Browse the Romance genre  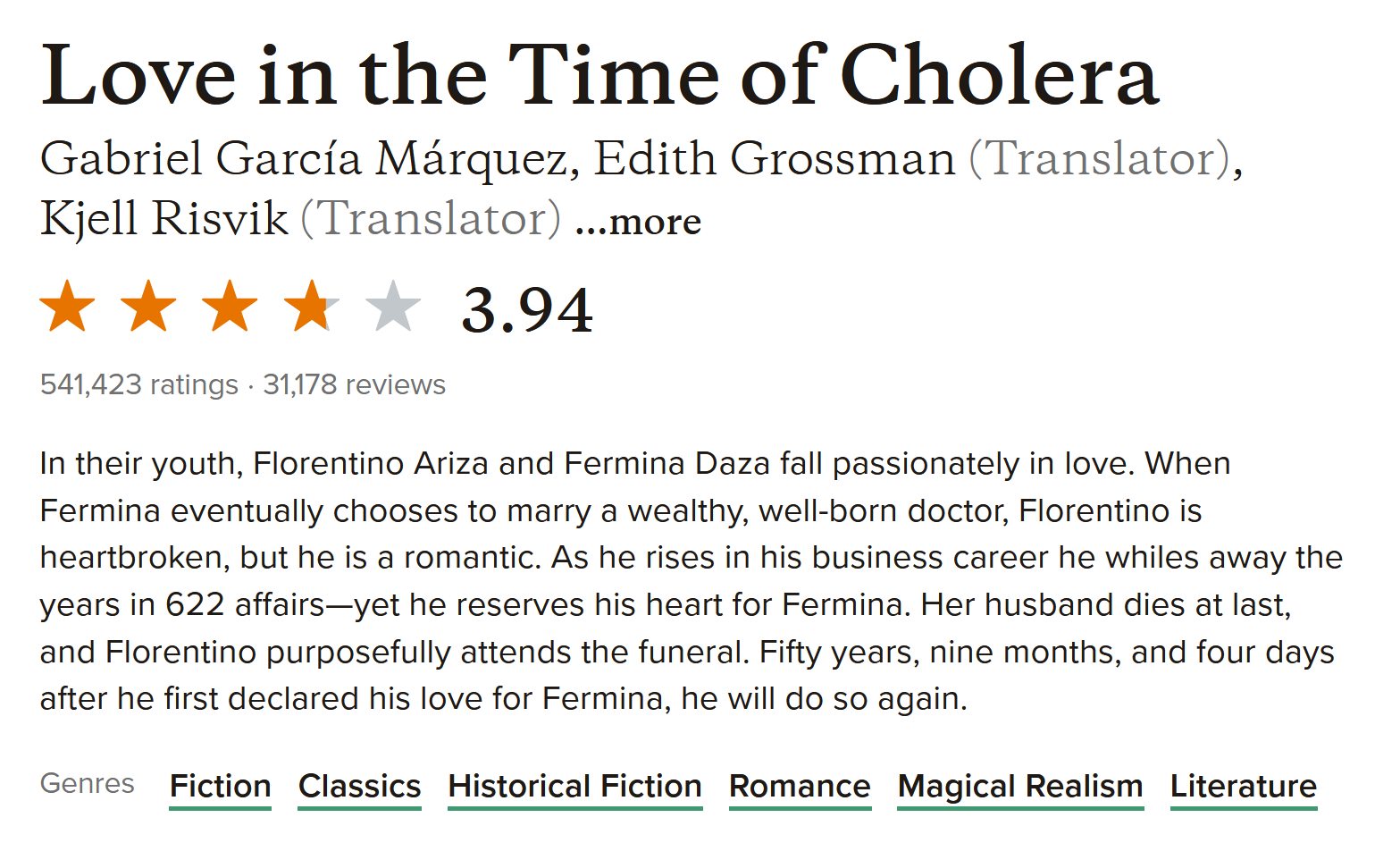click(800, 786)
